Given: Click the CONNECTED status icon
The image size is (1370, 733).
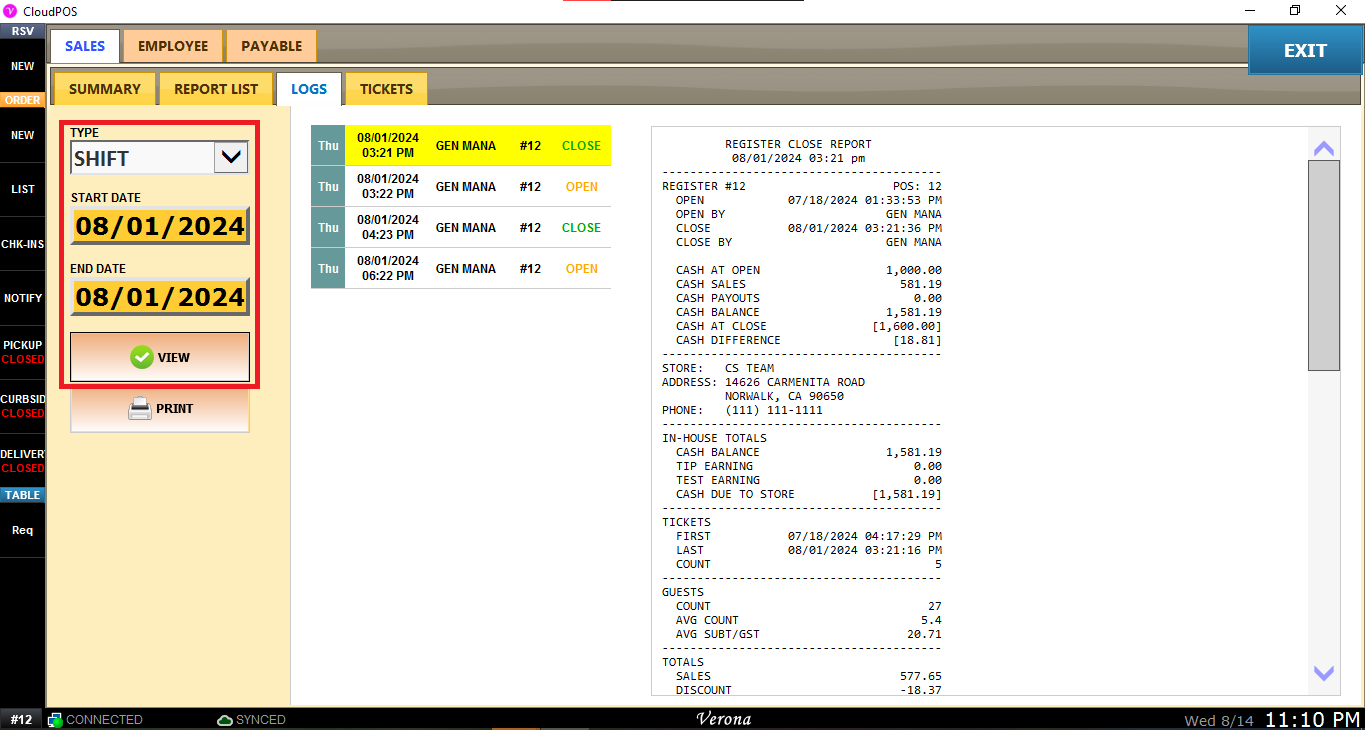Looking at the screenshot, I should click(56, 720).
